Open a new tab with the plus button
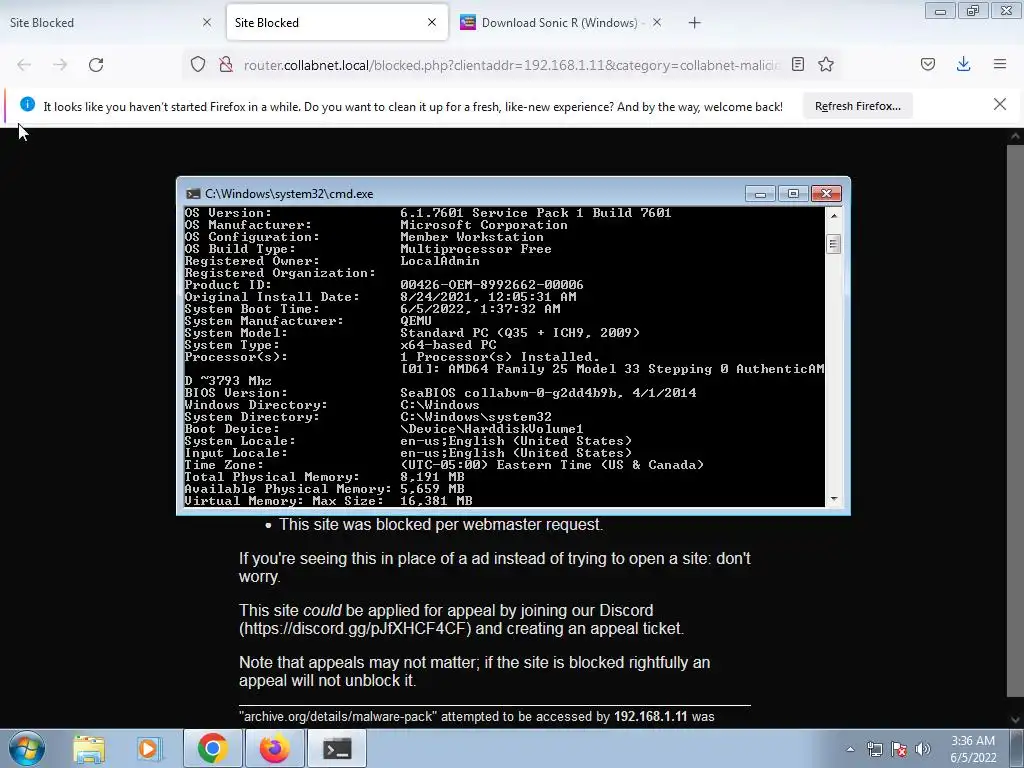 (x=694, y=23)
